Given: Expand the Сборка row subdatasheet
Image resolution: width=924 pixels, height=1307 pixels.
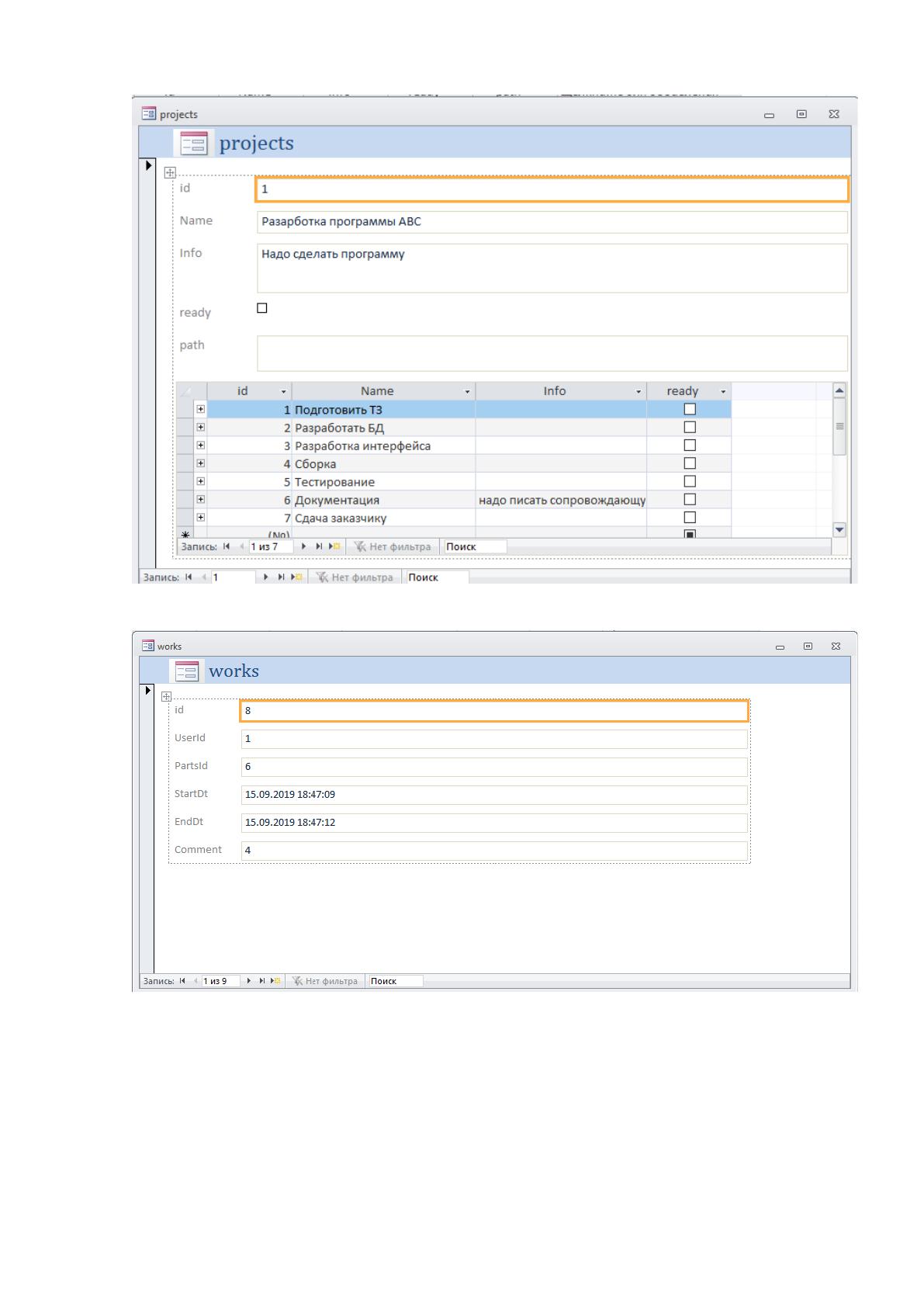Looking at the screenshot, I should click(x=201, y=463).
